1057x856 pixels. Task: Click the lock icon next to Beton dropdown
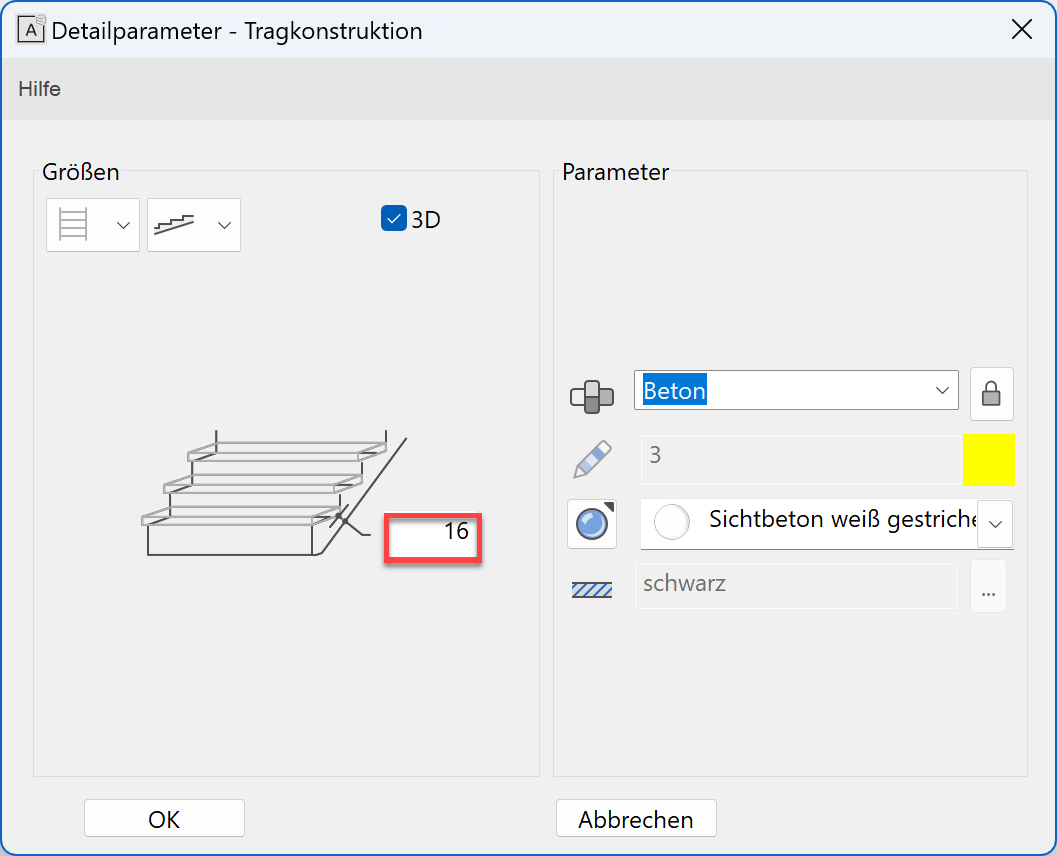991,393
